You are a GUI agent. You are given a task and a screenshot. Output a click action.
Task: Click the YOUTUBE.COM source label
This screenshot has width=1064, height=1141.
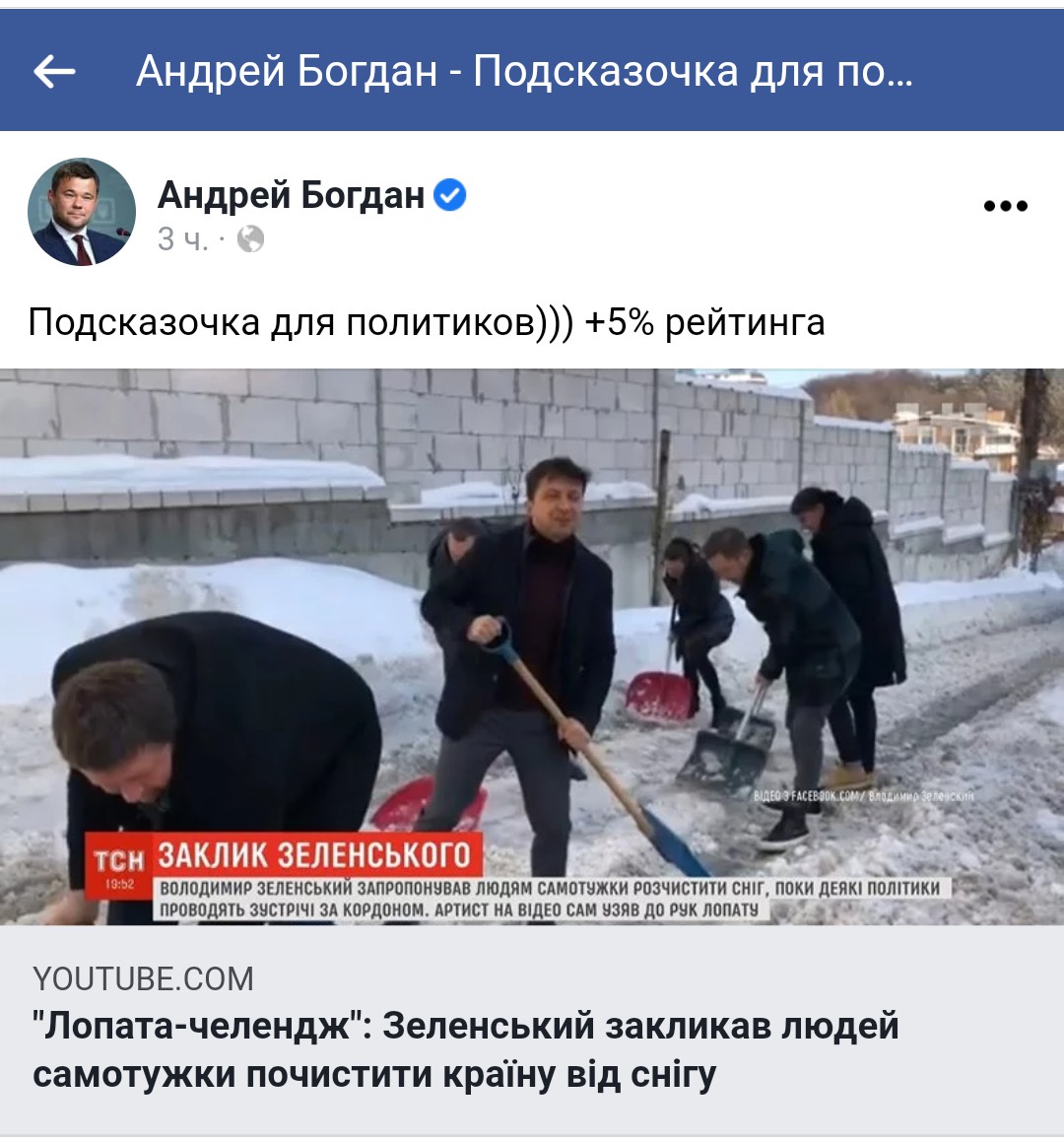[x=144, y=978]
